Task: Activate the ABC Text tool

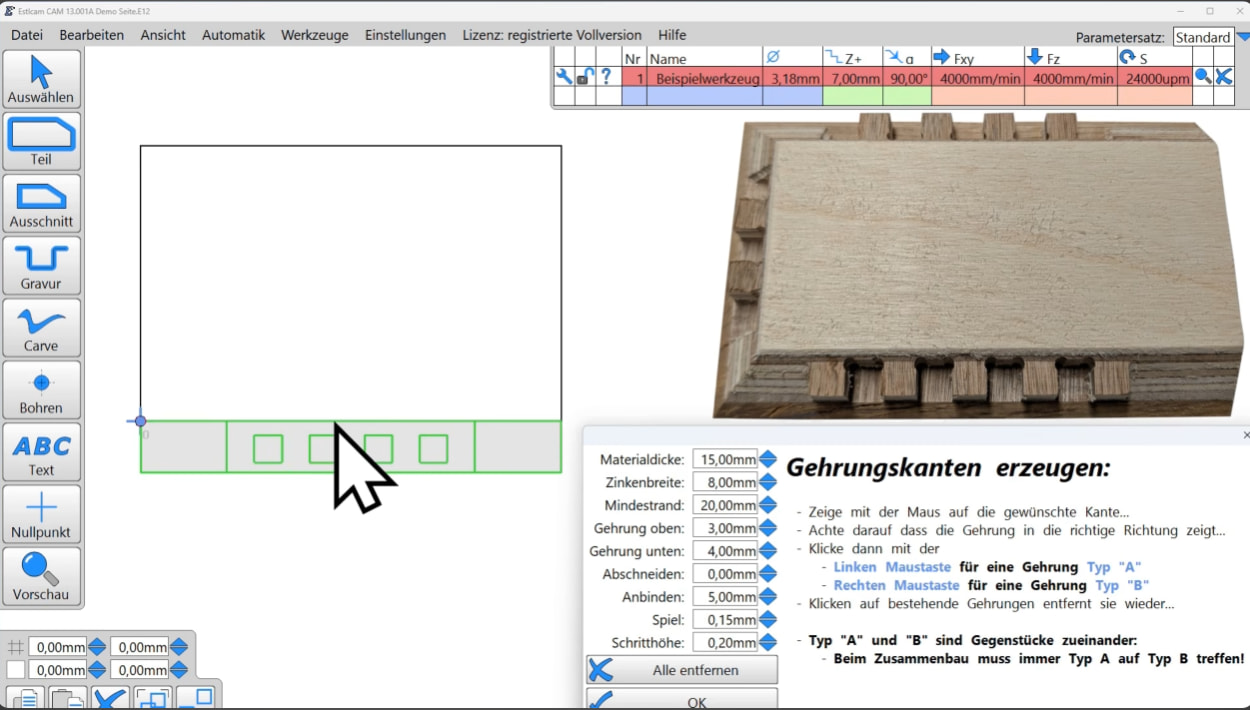Action: [x=41, y=452]
